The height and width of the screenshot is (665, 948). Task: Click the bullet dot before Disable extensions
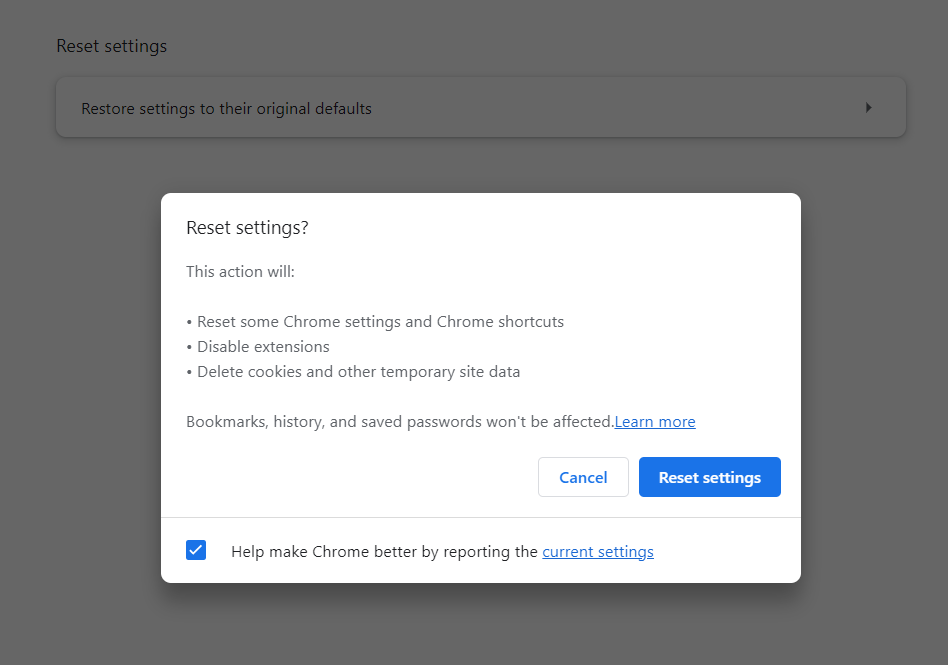tap(190, 348)
